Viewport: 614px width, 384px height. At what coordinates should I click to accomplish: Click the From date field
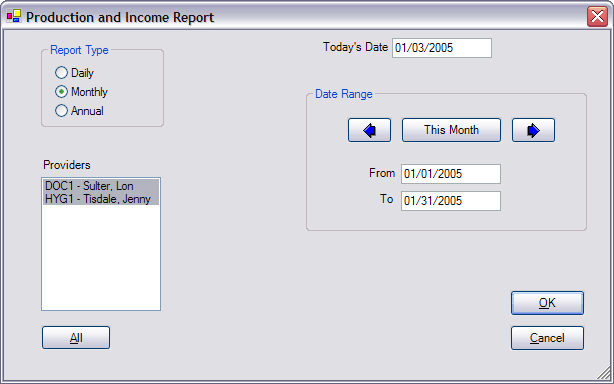(451, 174)
